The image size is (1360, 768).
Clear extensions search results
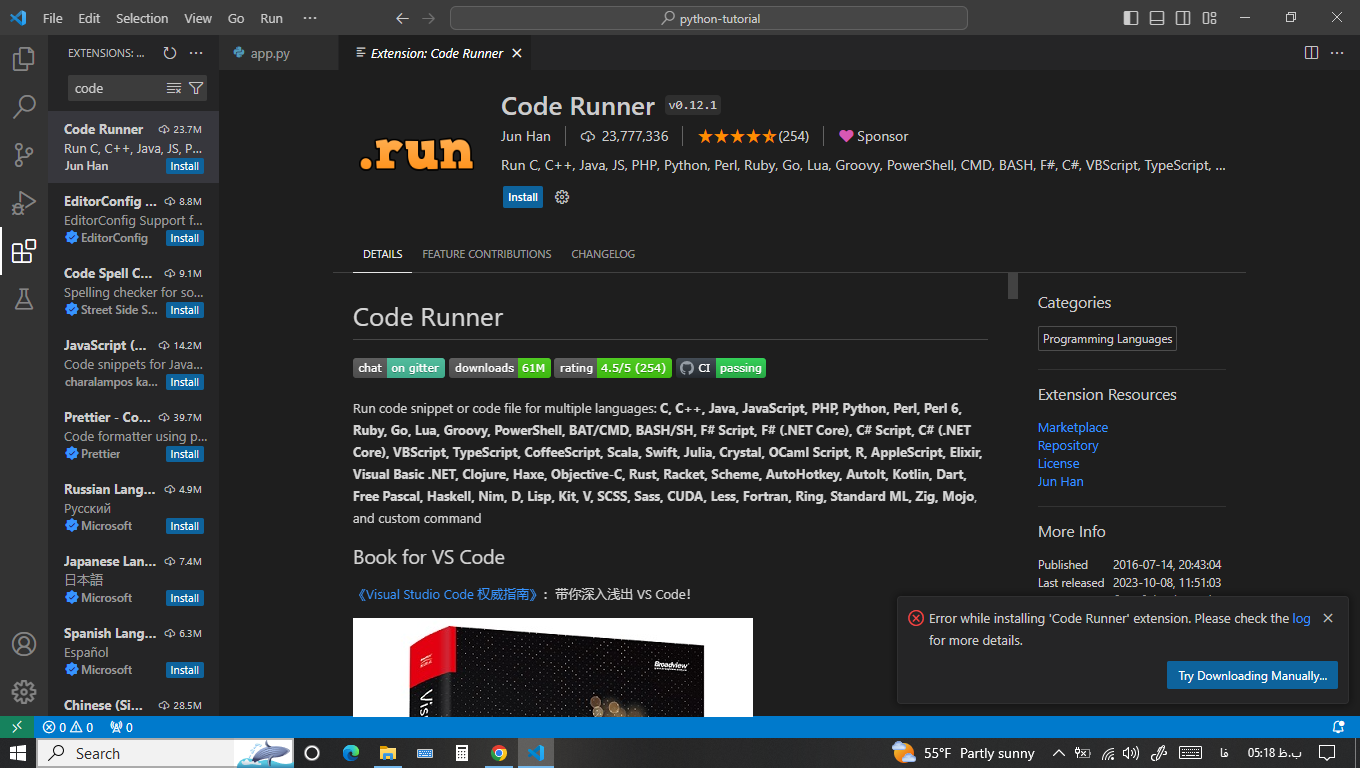[x=174, y=88]
